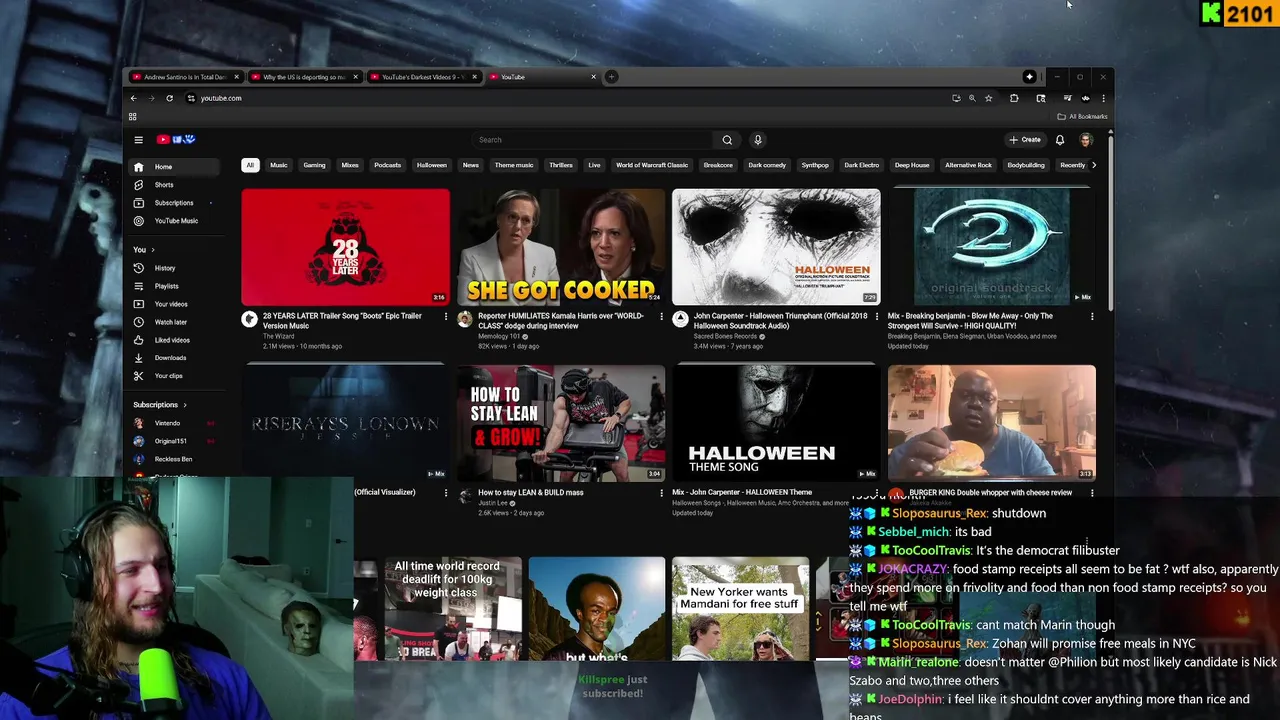Click the search magnifier button
Viewport: 1280px width, 720px height.
pos(727,140)
